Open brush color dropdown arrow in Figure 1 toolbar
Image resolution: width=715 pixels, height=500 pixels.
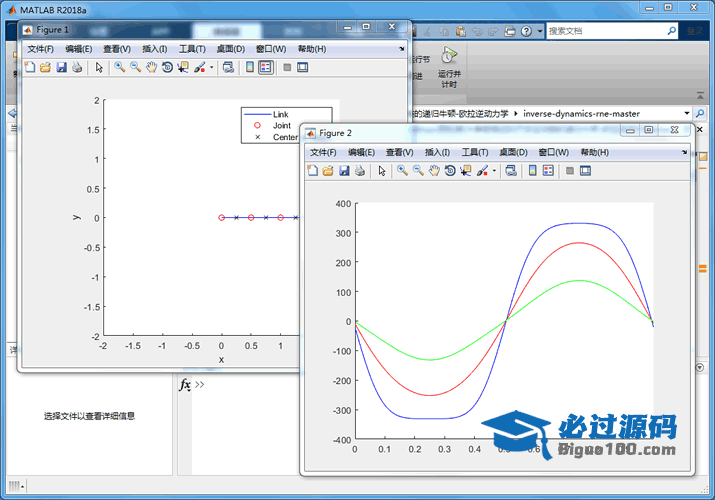211,67
